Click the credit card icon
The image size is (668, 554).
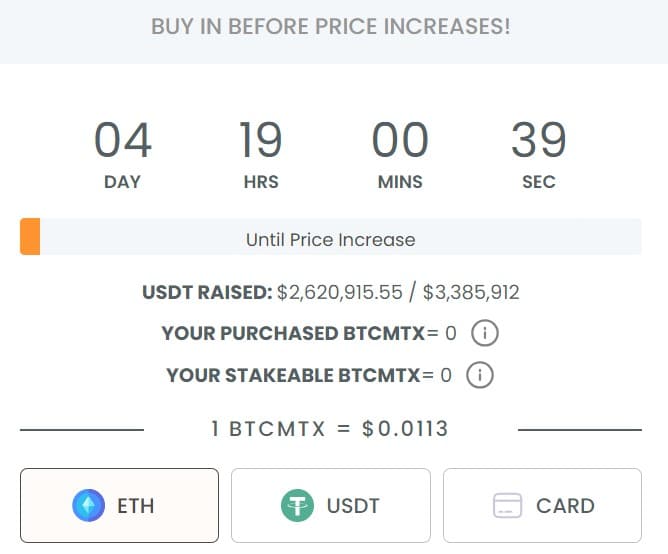[x=508, y=506]
